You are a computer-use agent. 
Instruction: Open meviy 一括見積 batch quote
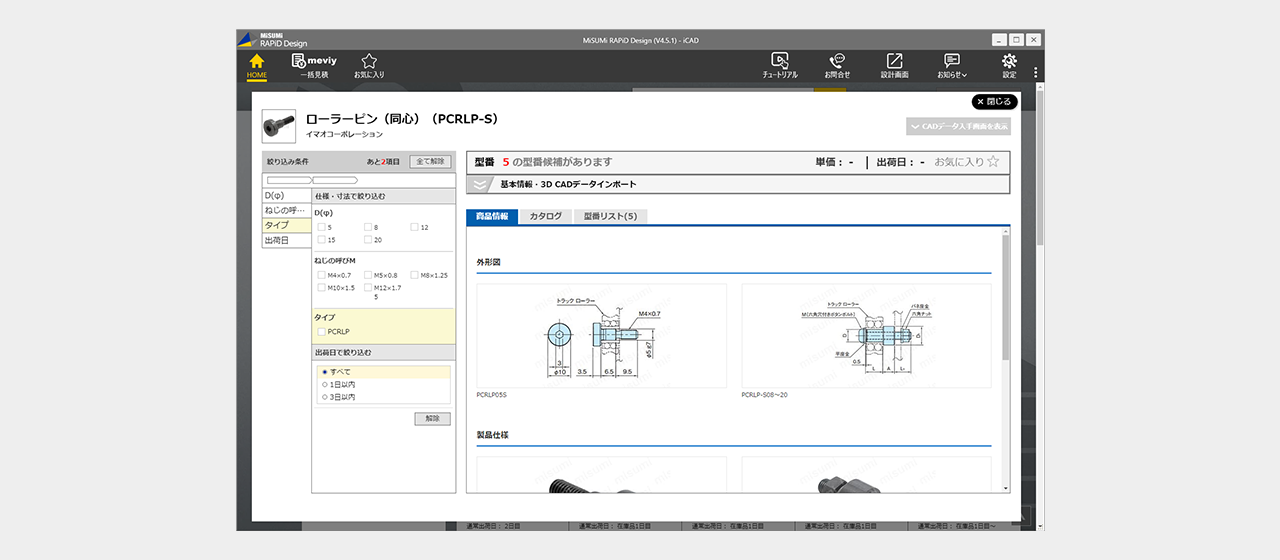point(313,65)
